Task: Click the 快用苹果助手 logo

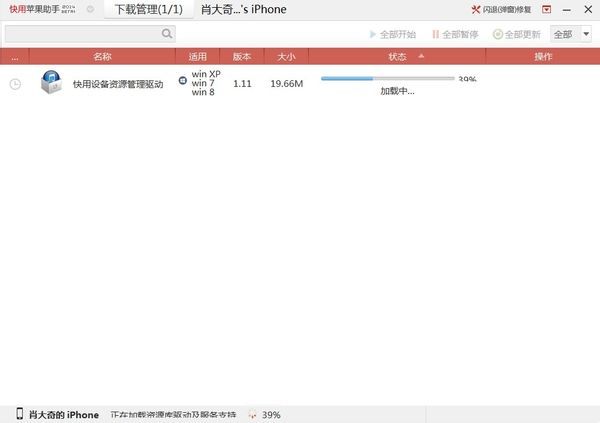Action: (x=42, y=9)
